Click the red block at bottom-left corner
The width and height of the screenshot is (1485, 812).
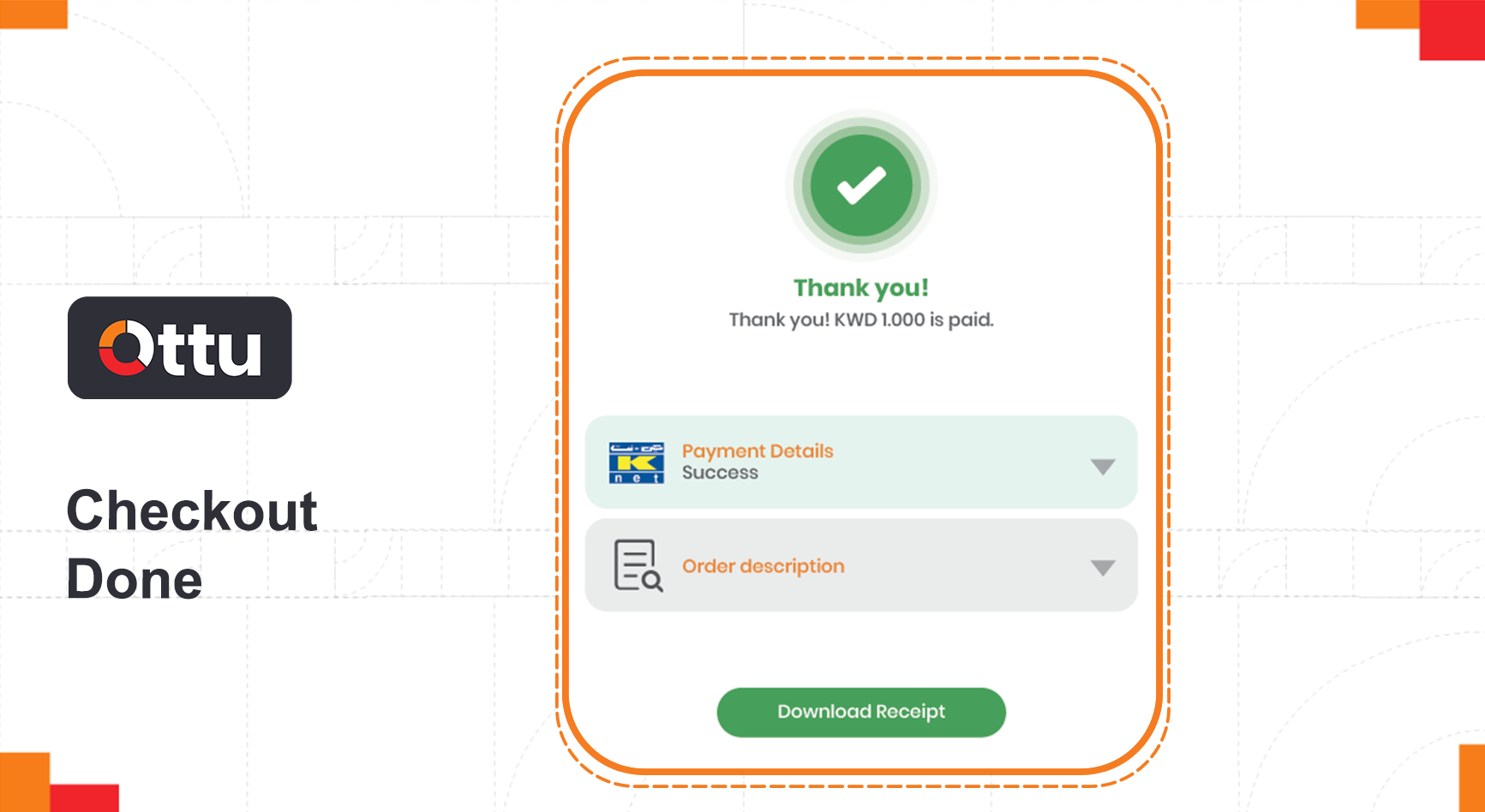pos(84,798)
